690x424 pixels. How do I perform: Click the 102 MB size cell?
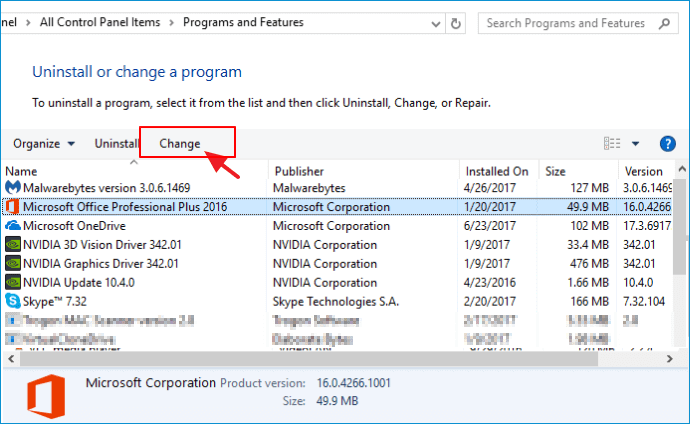(x=589, y=226)
